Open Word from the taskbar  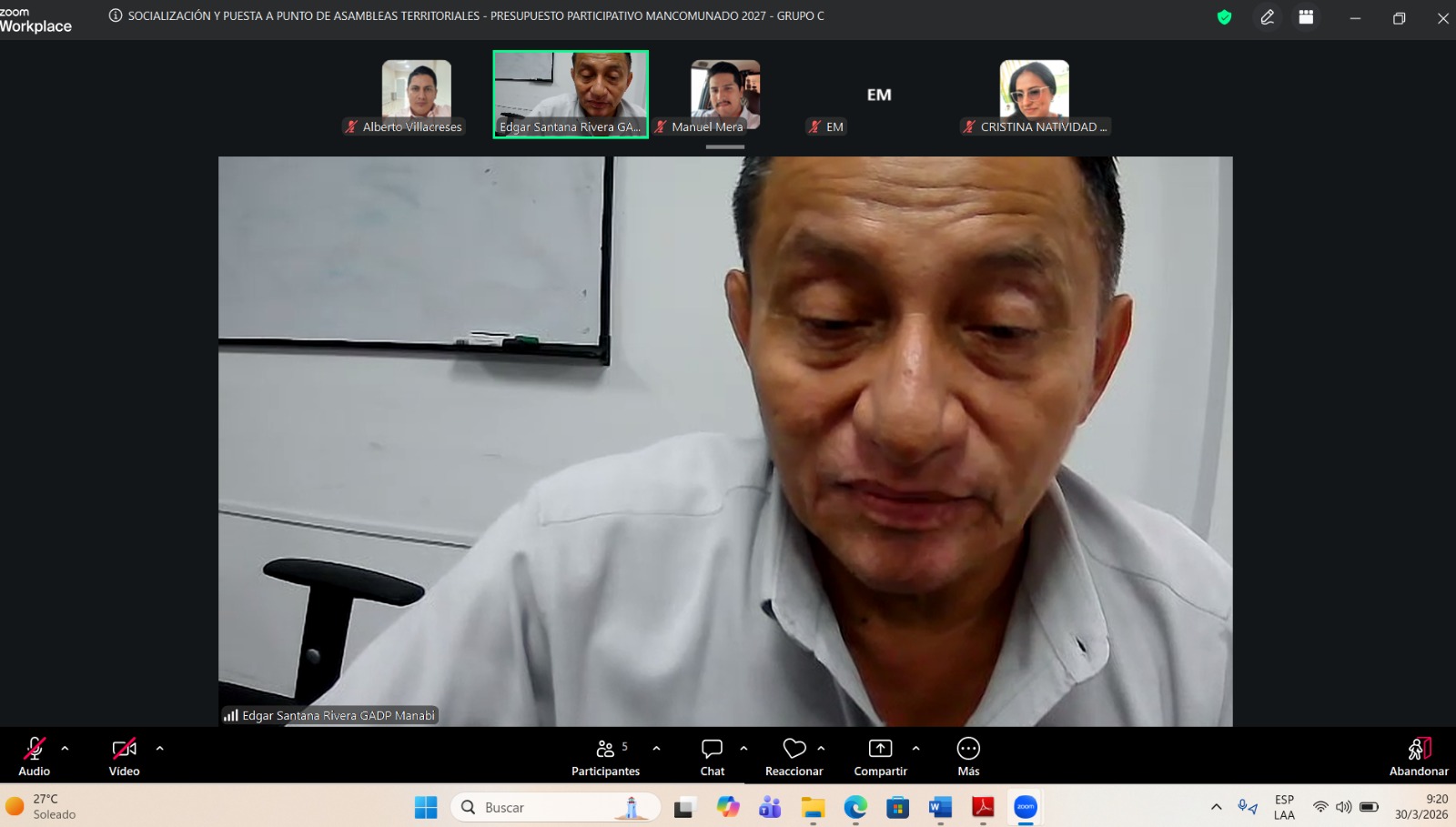coord(940,807)
